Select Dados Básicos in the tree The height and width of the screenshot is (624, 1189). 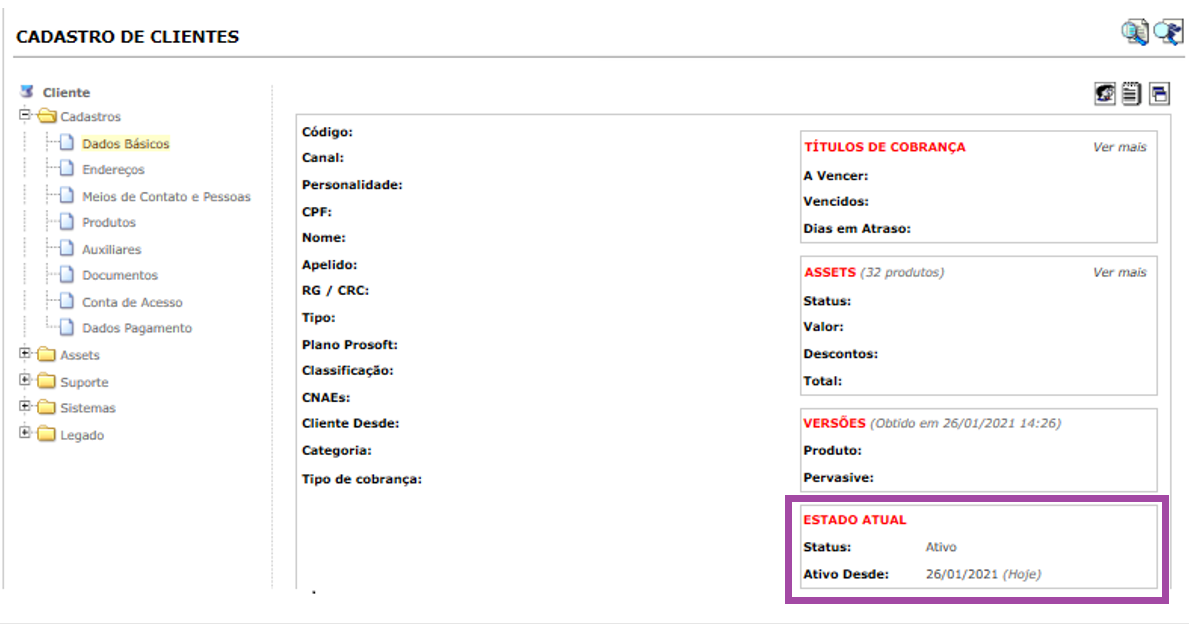point(125,144)
